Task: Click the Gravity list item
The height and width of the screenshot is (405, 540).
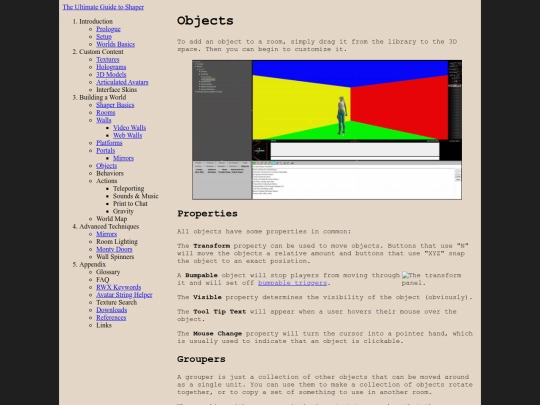Action: point(123,211)
